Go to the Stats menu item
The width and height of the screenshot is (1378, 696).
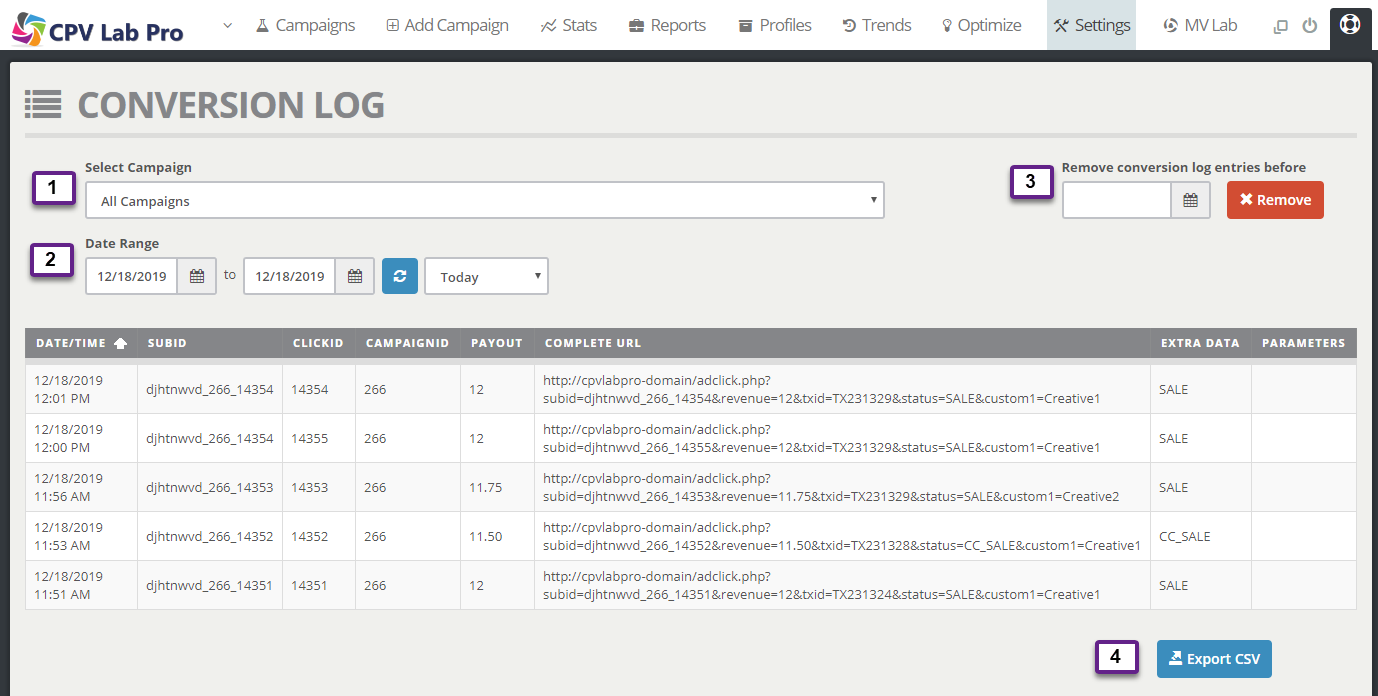[x=568, y=26]
